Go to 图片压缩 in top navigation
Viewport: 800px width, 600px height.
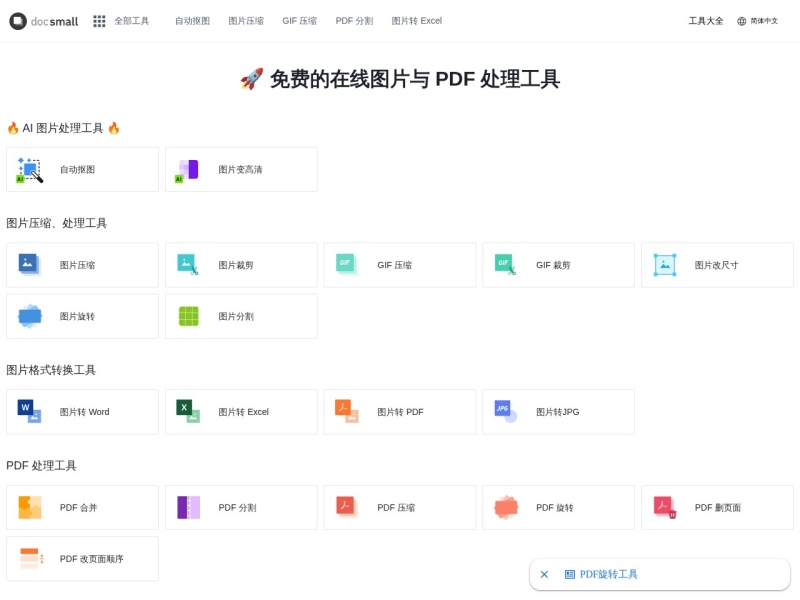(246, 21)
